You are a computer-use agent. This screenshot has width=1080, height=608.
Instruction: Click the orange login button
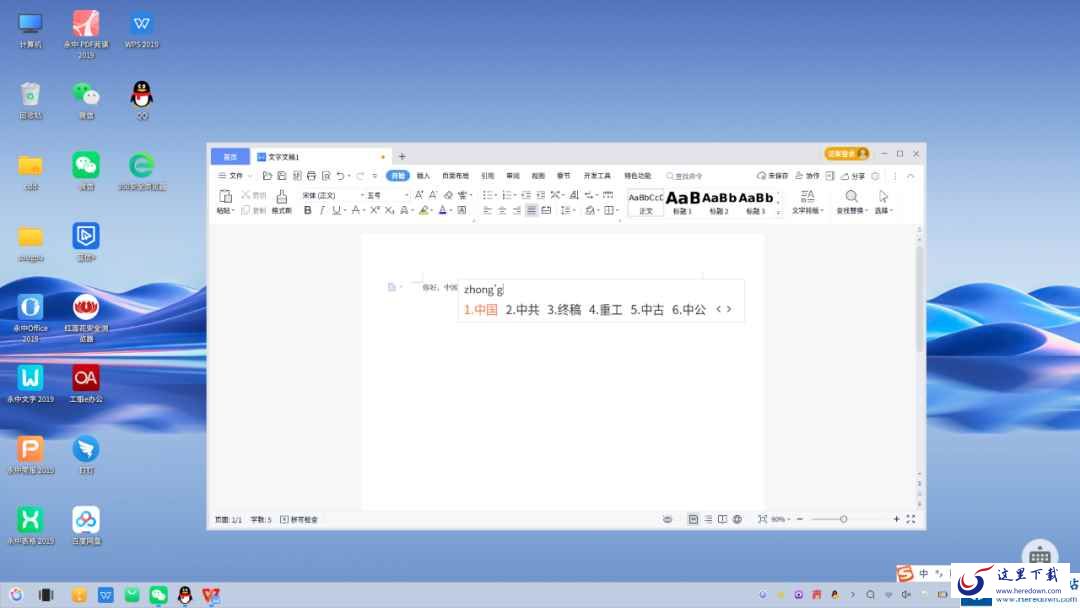pyautogui.click(x=847, y=154)
